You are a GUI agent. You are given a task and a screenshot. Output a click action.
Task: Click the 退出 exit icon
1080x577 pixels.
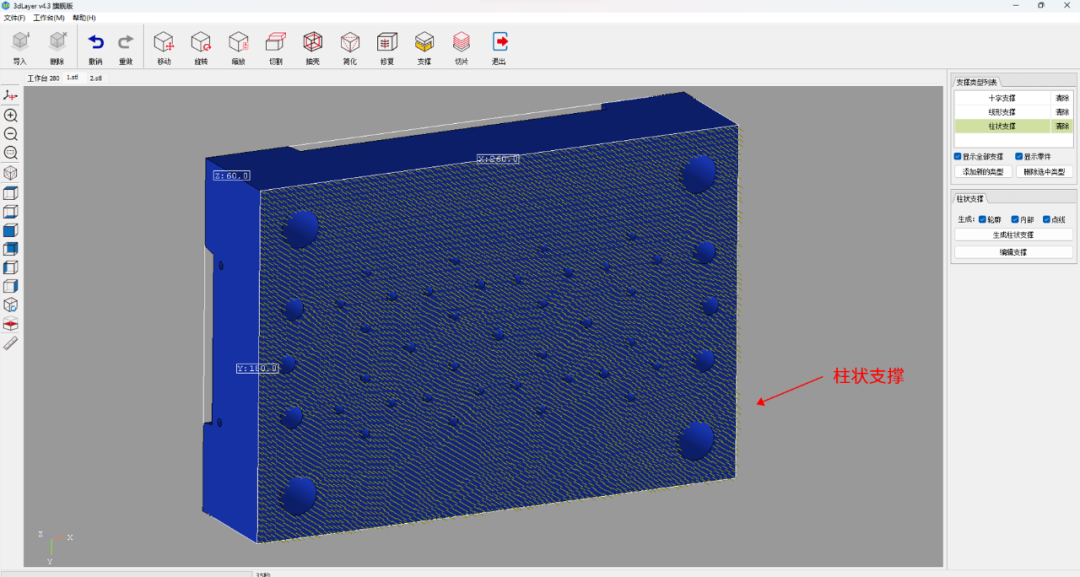pyautogui.click(x=499, y=43)
